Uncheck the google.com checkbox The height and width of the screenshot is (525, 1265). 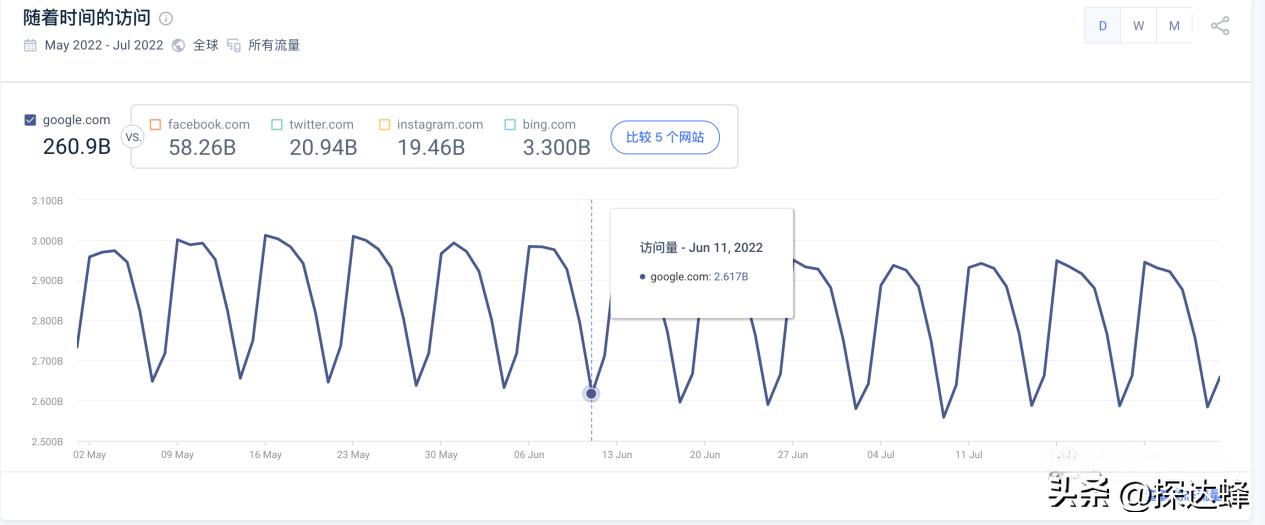coord(30,120)
